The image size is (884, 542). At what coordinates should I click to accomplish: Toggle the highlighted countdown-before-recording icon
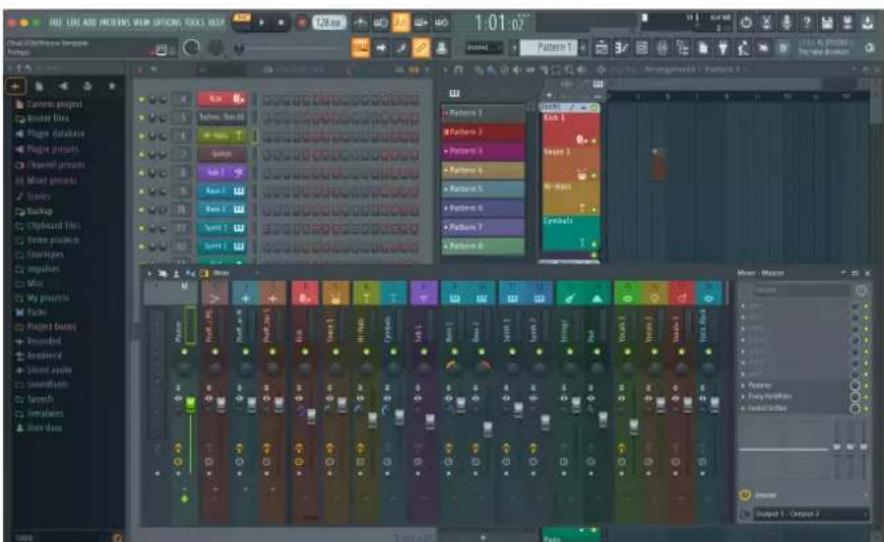tap(401, 23)
